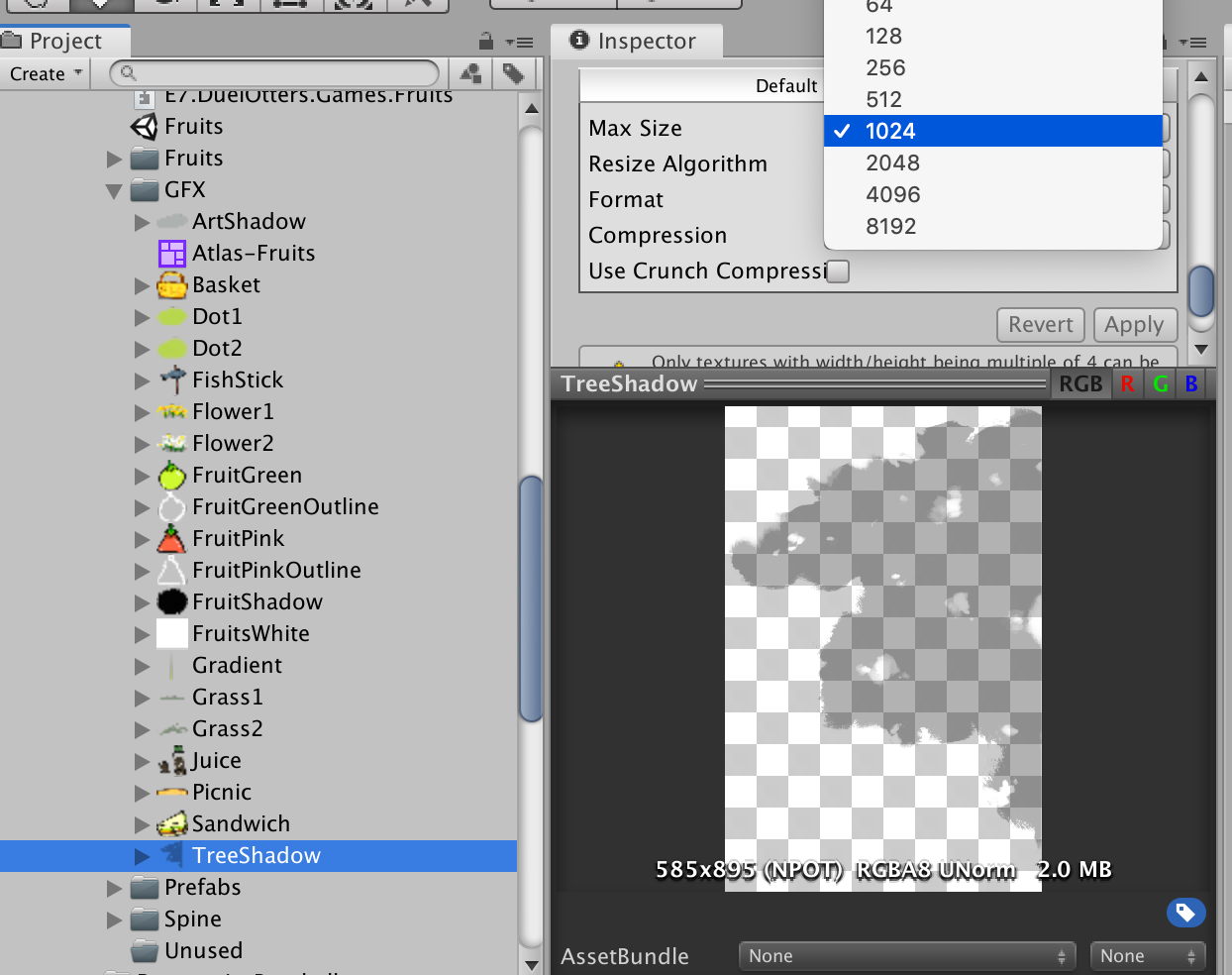Switch to the Project tab

pyautogui.click(x=64, y=42)
